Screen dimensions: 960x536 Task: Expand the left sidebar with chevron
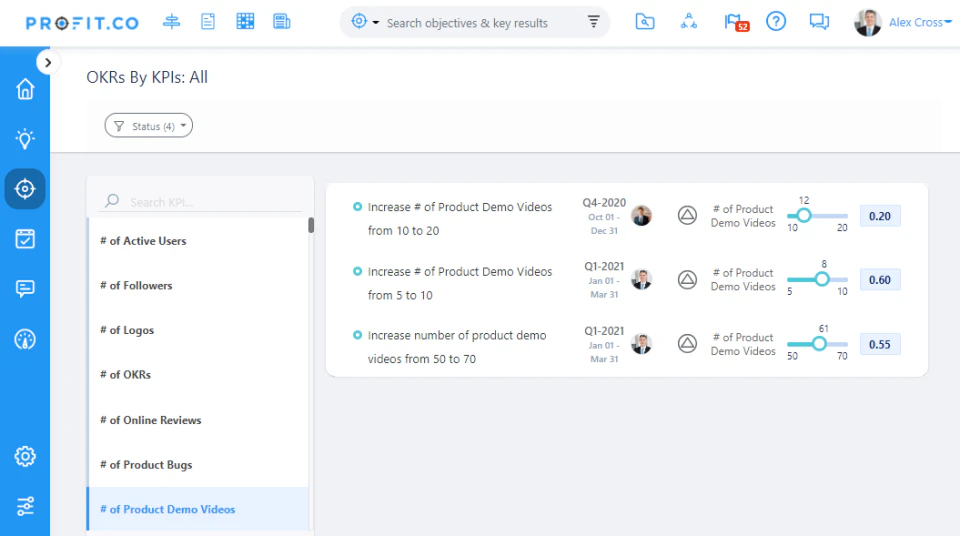48,62
